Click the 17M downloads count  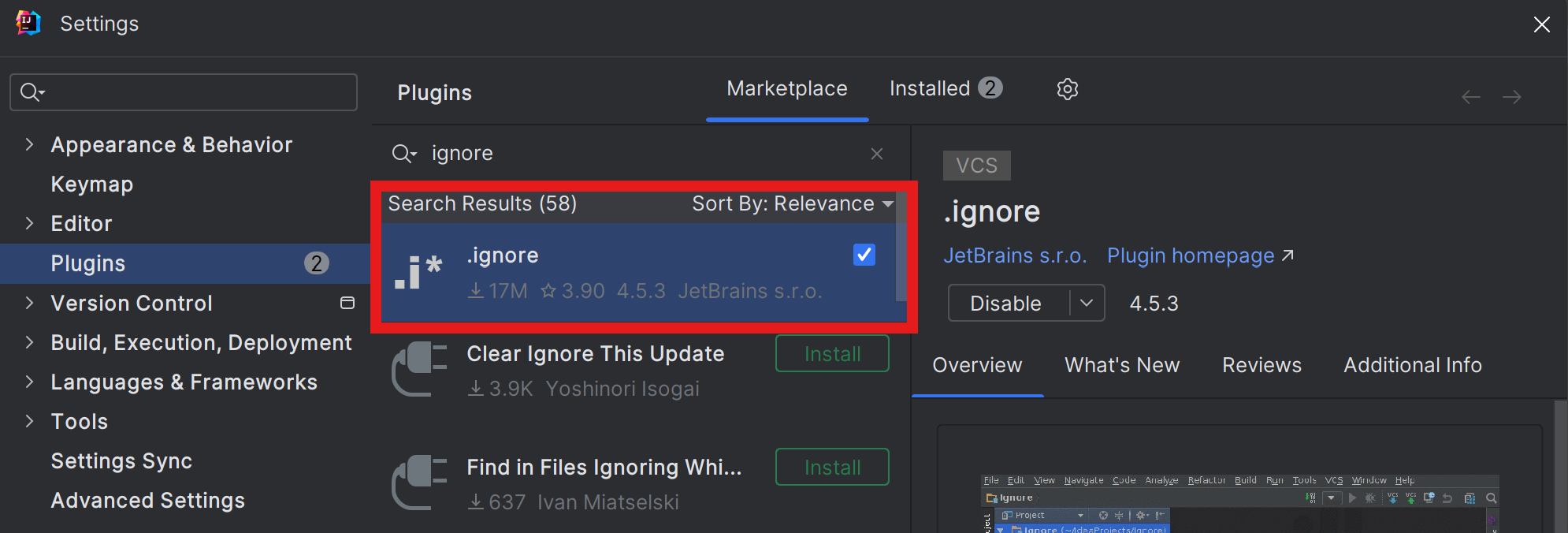tap(498, 291)
